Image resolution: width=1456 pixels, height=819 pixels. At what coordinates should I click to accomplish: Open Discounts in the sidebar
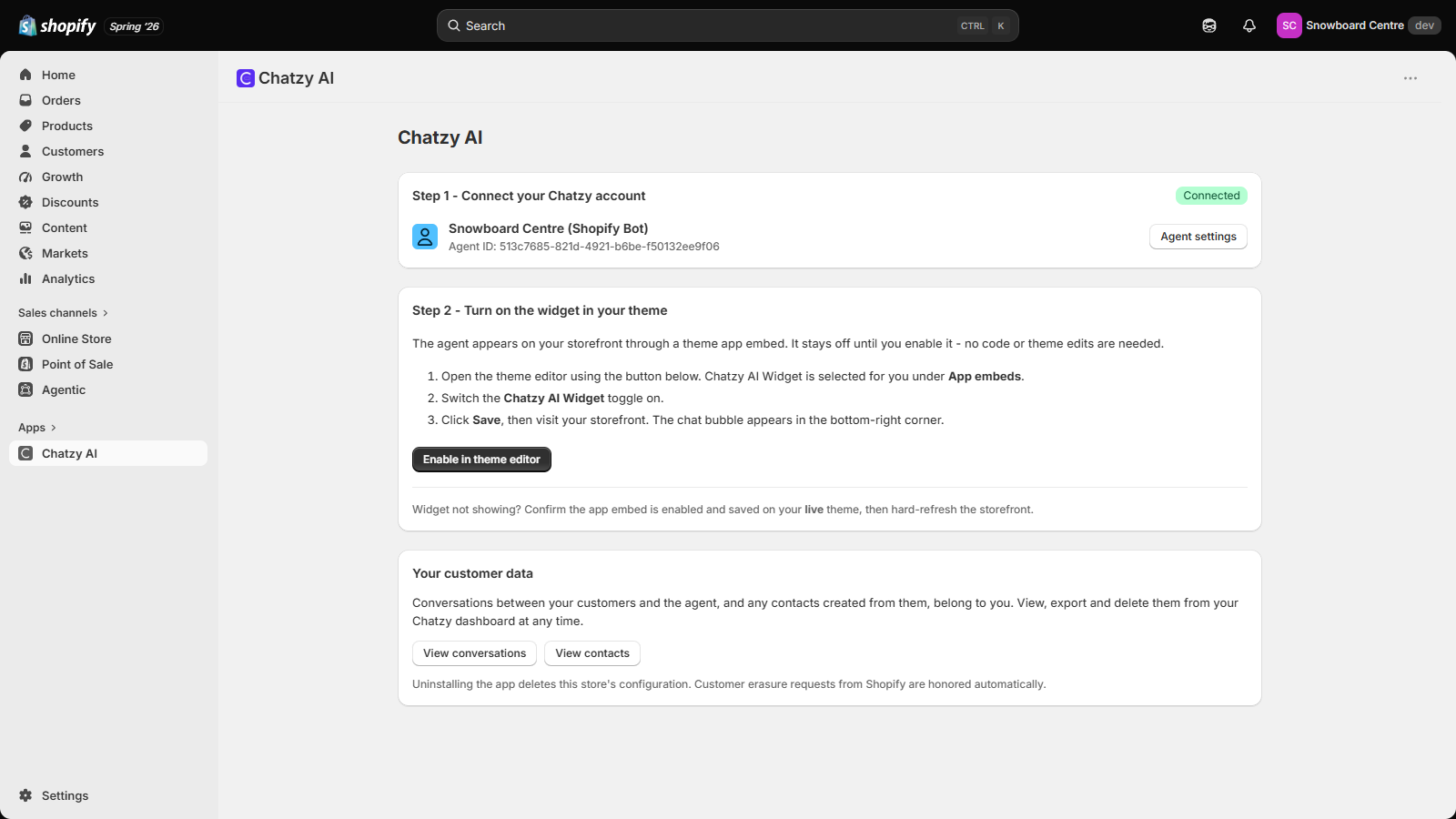[108, 202]
